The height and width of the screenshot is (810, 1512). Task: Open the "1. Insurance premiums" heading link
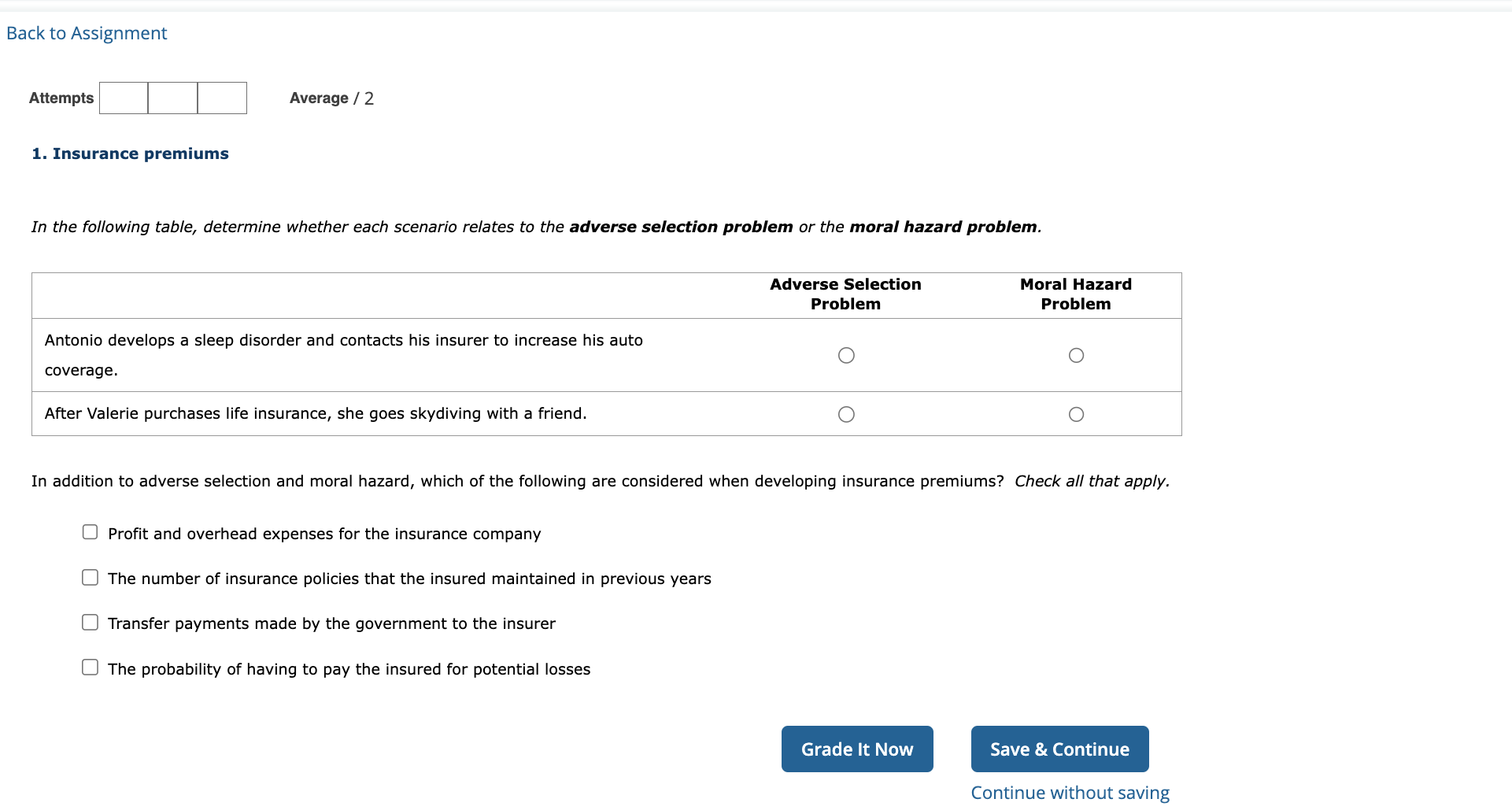tap(130, 153)
